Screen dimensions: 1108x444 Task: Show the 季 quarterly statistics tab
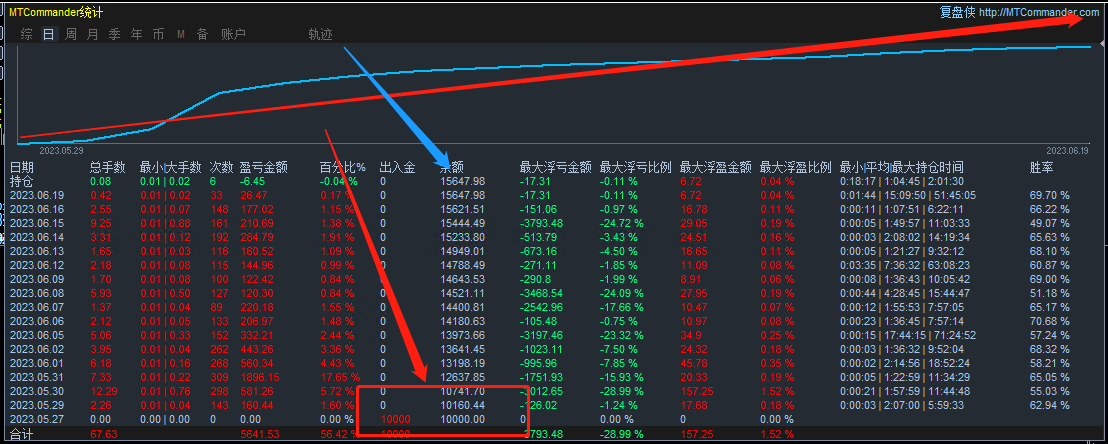tap(114, 34)
